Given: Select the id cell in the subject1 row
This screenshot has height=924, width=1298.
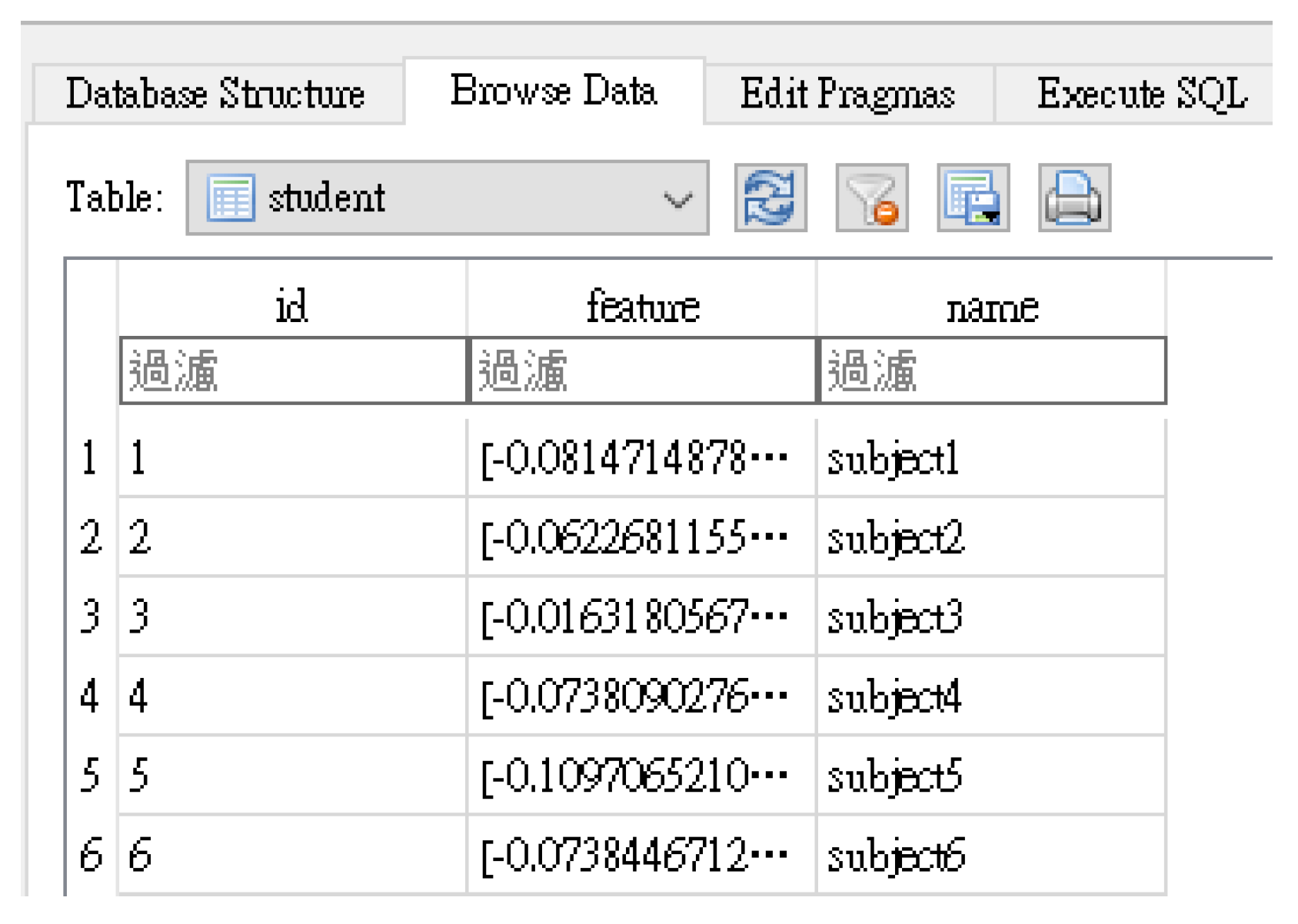Looking at the screenshot, I should pyautogui.click(x=292, y=459).
